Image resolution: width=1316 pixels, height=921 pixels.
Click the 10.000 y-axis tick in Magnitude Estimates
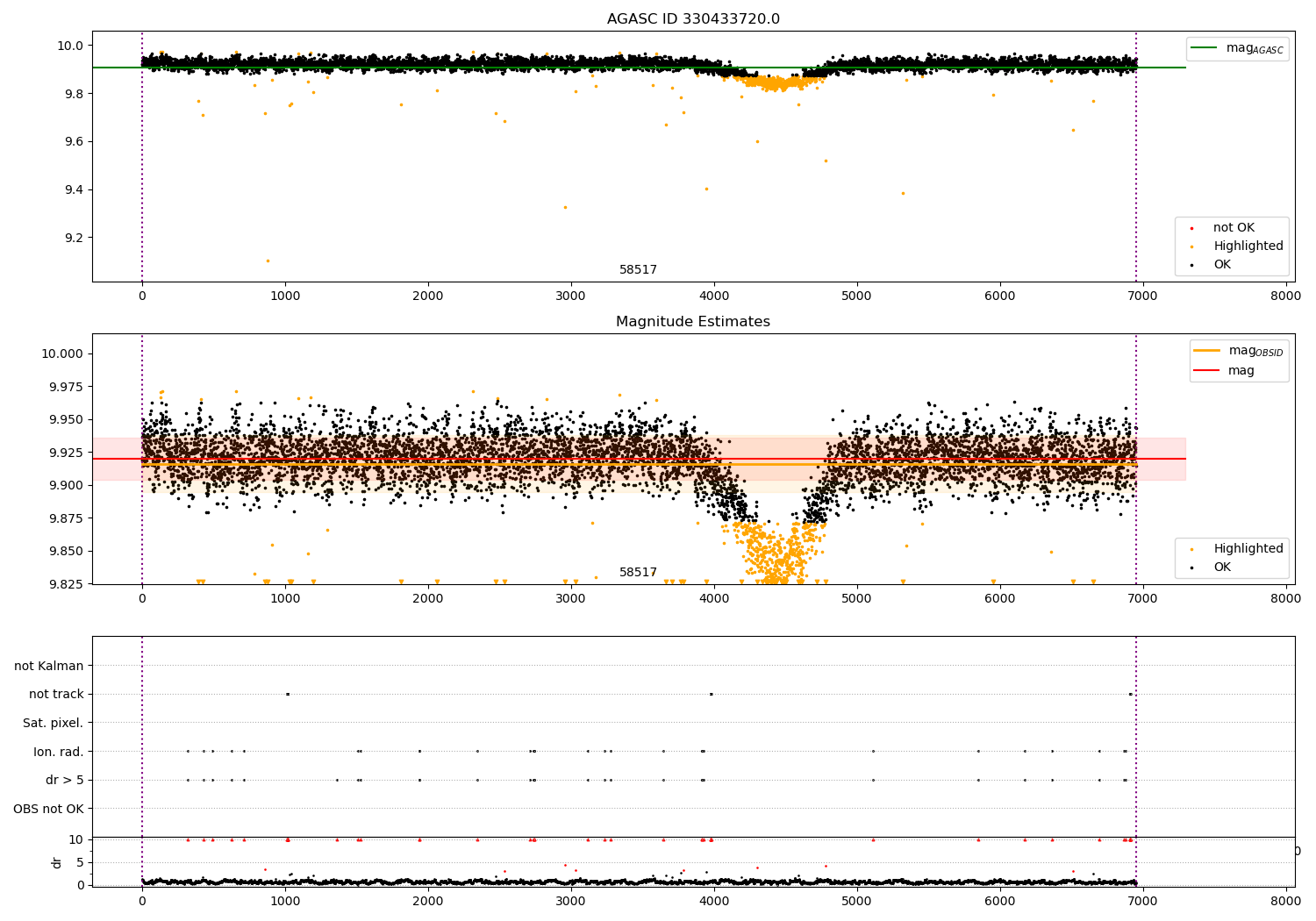tap(62, 354)
